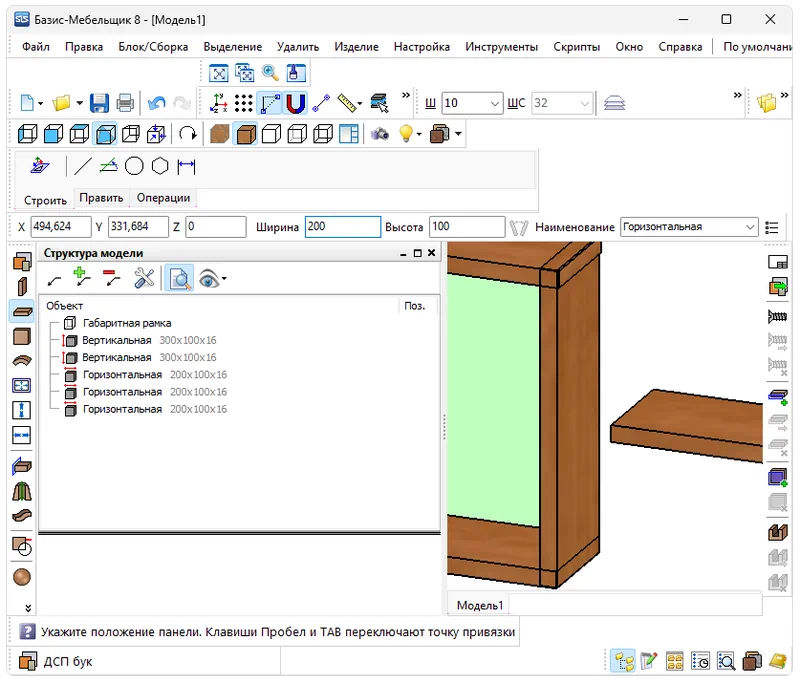This screenshot has height=683, width=800.
Task: Select the vertical panel tool
Action: pyautogui.click(x=22, y=287)
